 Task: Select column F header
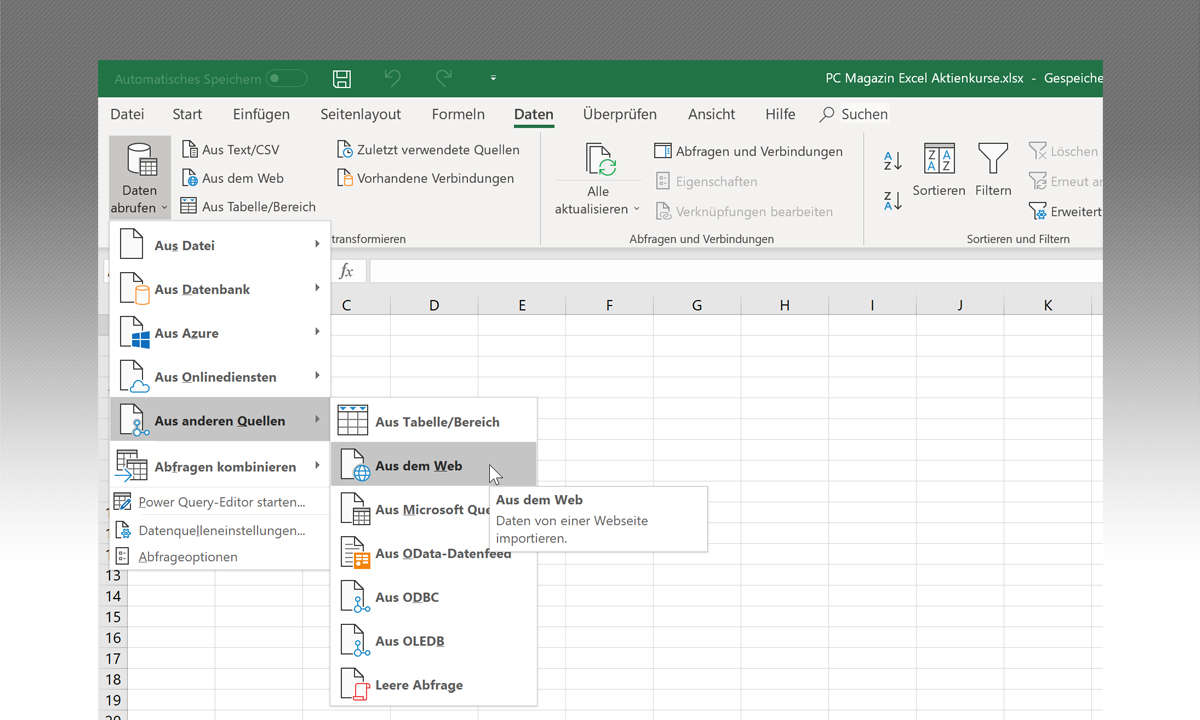coord(609,305)
